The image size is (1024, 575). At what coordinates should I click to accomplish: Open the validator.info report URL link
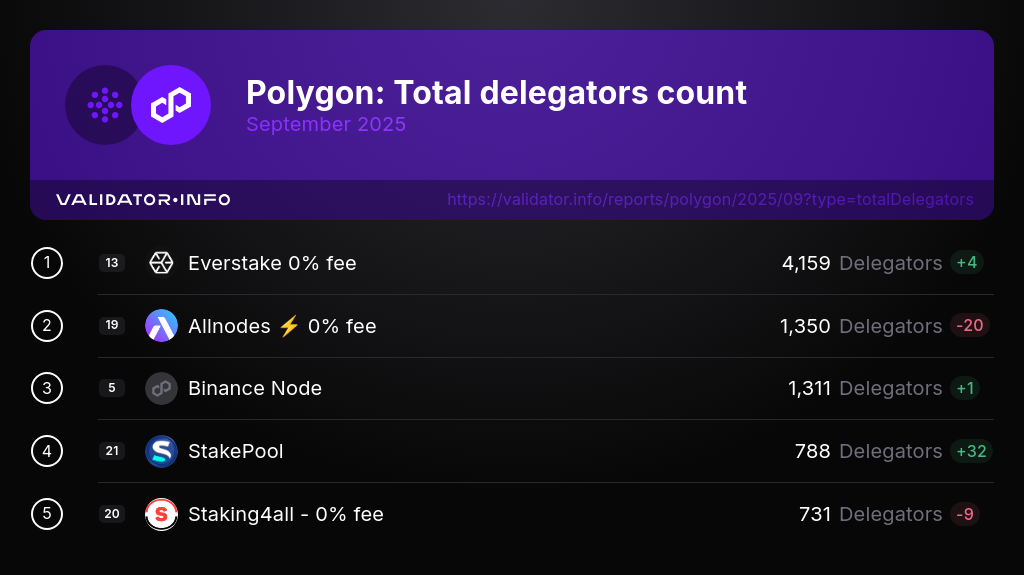click(x=710, y=200)
